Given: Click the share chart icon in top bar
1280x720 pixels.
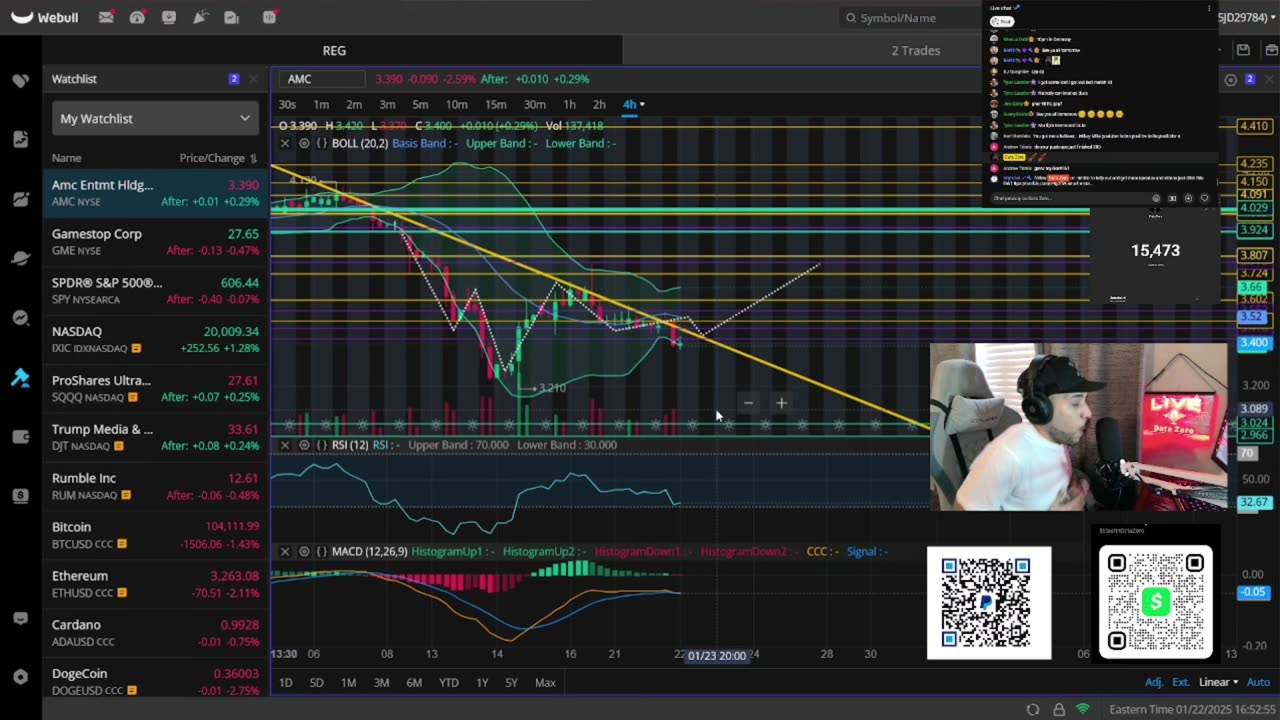Looking at the screenshot, I should pos(232,17).
